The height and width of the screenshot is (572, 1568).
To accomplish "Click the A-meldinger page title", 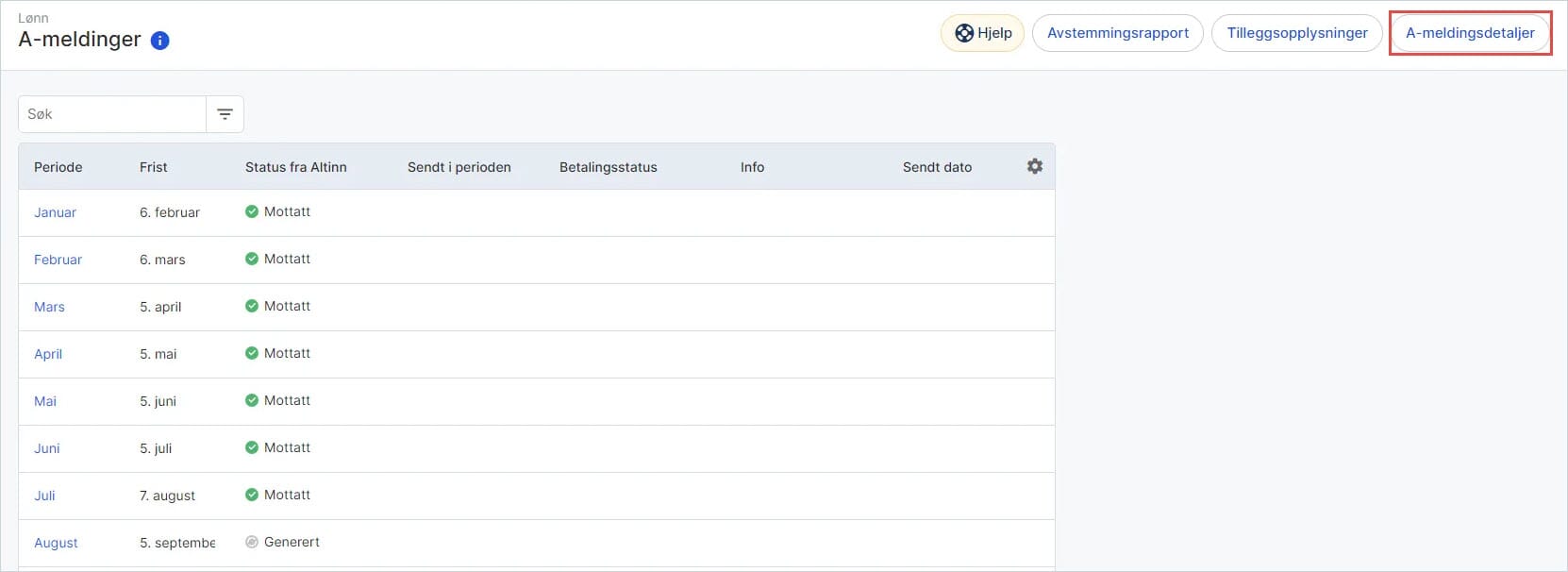I will click(x=80, y=40).
